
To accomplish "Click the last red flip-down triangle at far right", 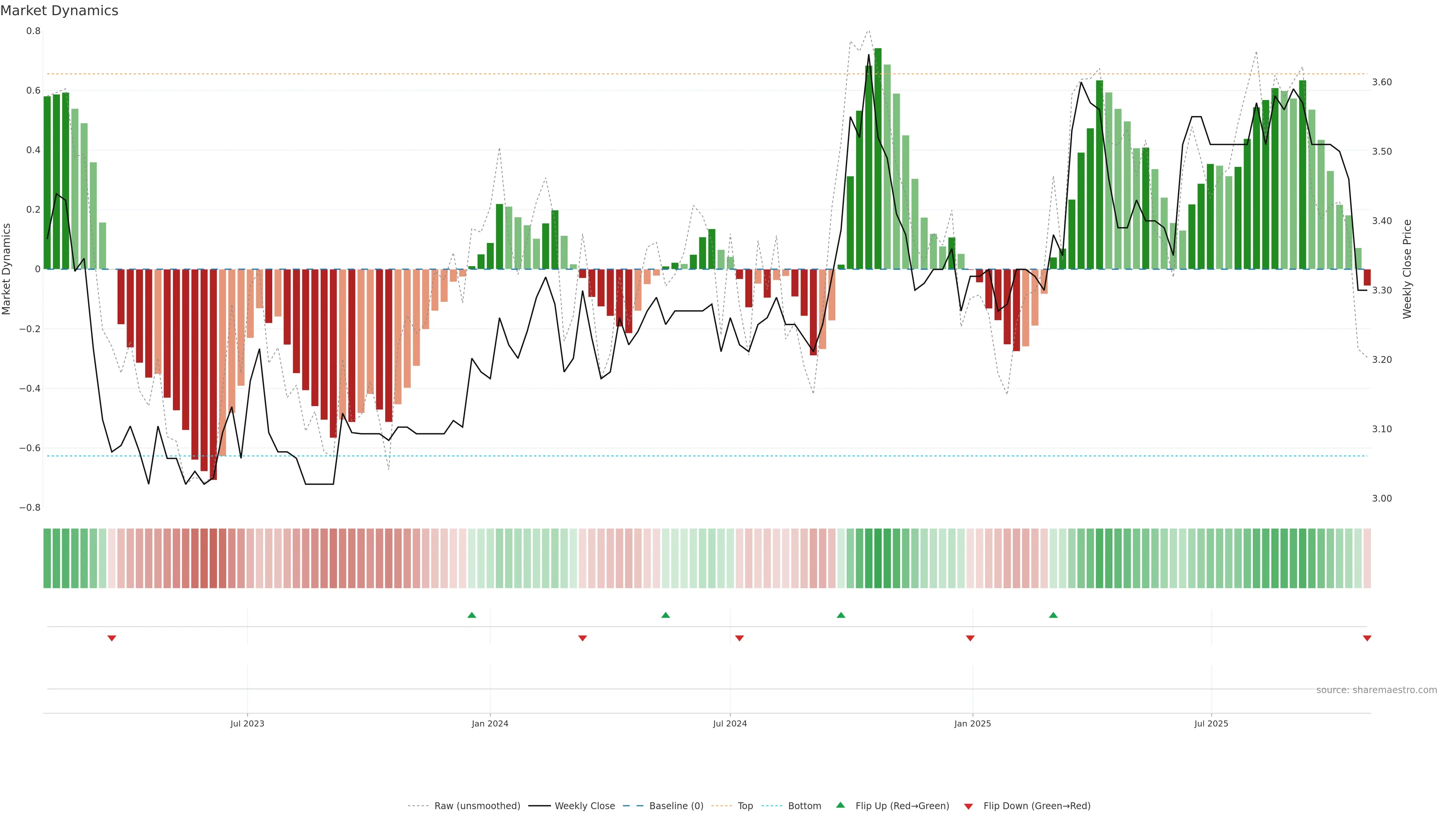I will click(1367, 638).
